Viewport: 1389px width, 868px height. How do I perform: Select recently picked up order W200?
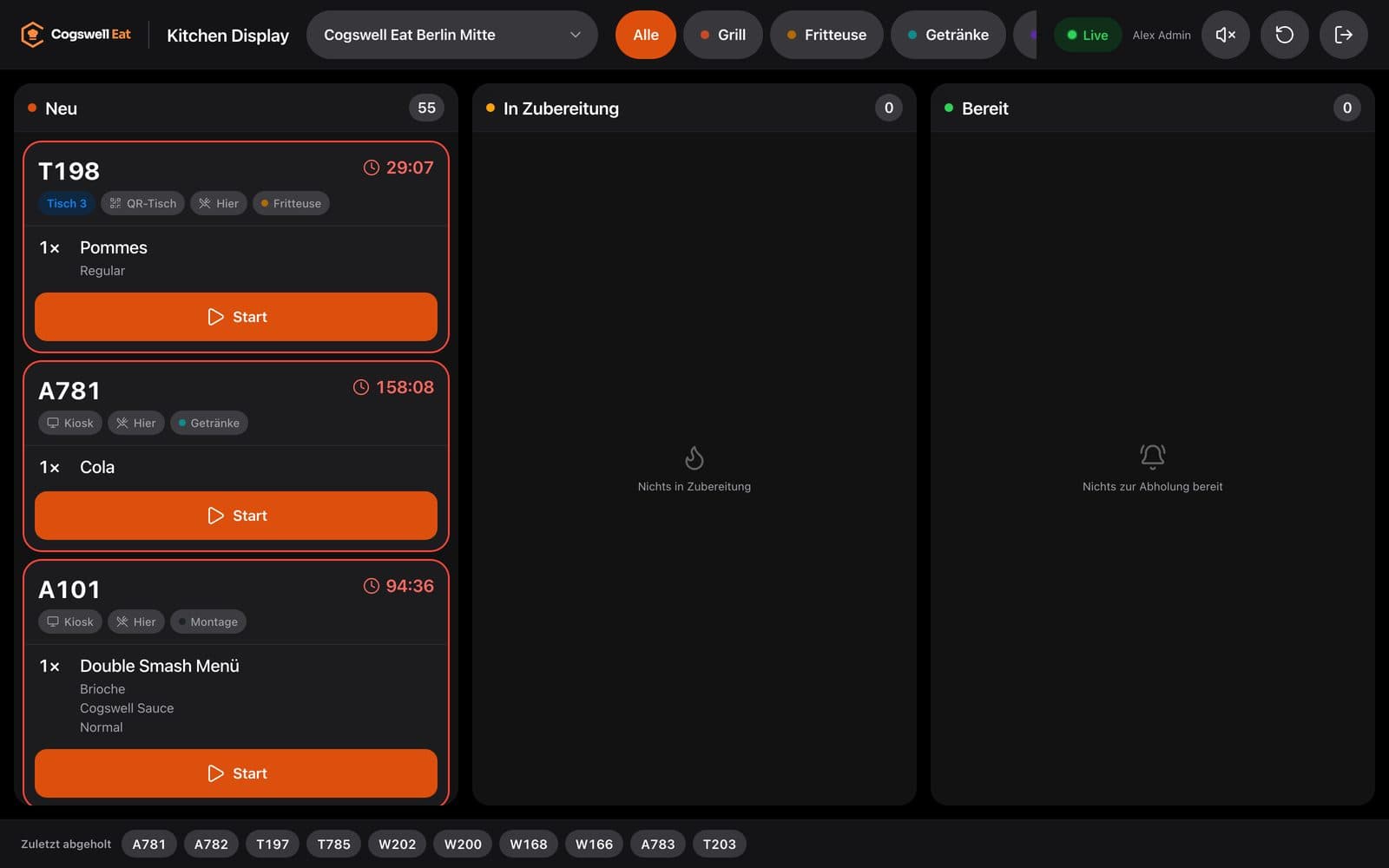click(x=463, y=844)
